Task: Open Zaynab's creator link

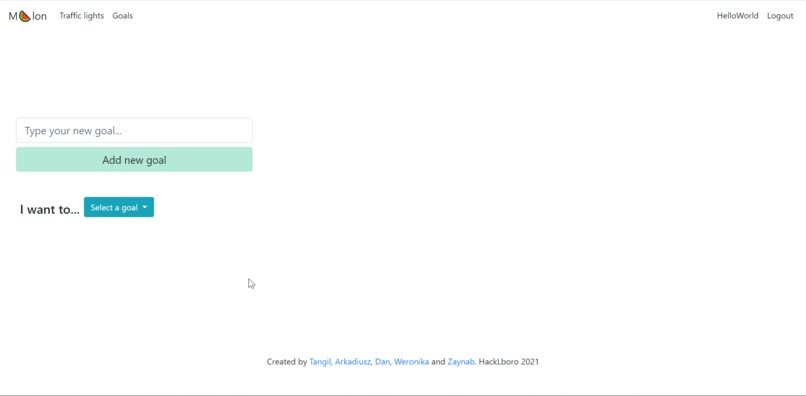Action: [461, 362]
